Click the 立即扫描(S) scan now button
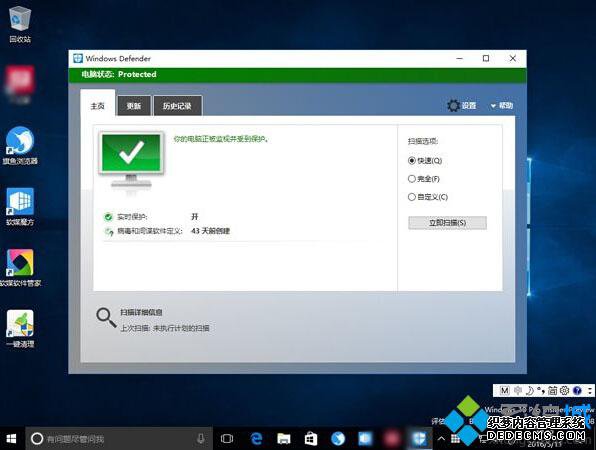Viewport: 596px width, 450px height. click(x=447, y=223)
